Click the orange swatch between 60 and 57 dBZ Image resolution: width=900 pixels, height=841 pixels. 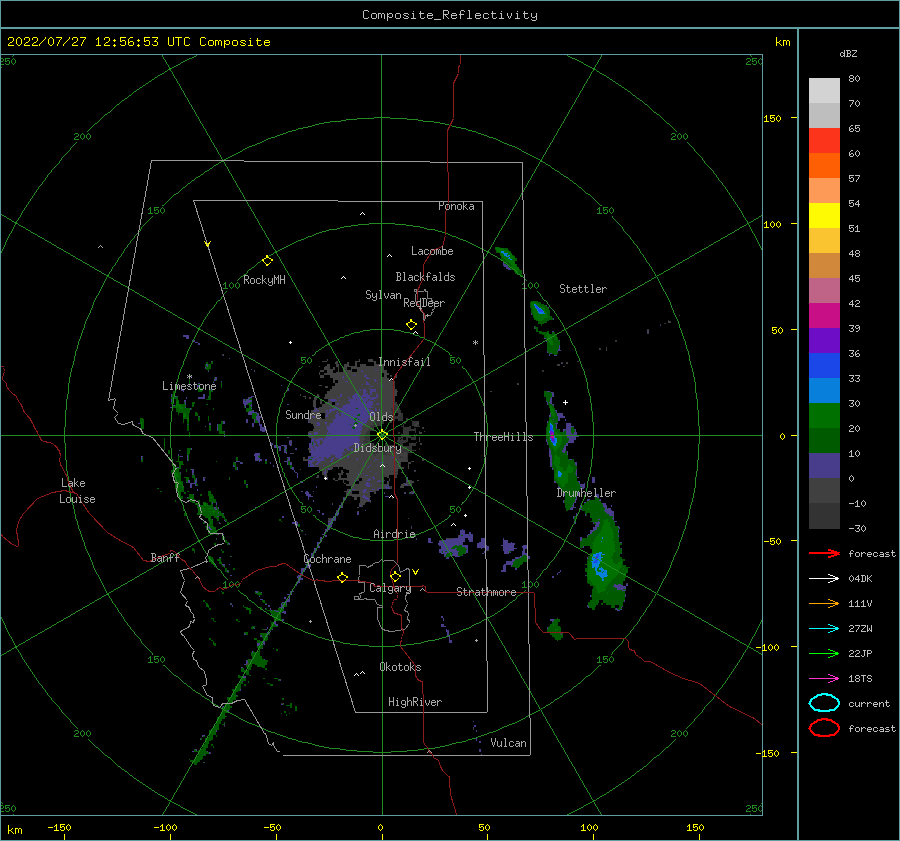[x=824, y=166]
